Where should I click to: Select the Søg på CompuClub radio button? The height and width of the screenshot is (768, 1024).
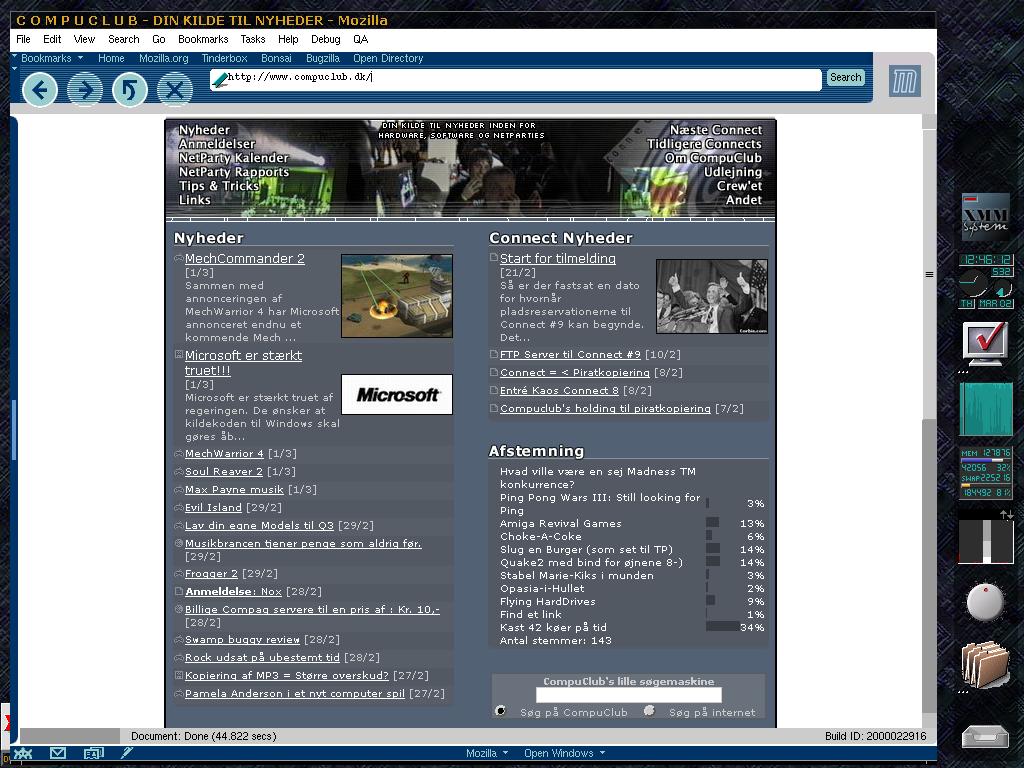(x=500, y=711)
